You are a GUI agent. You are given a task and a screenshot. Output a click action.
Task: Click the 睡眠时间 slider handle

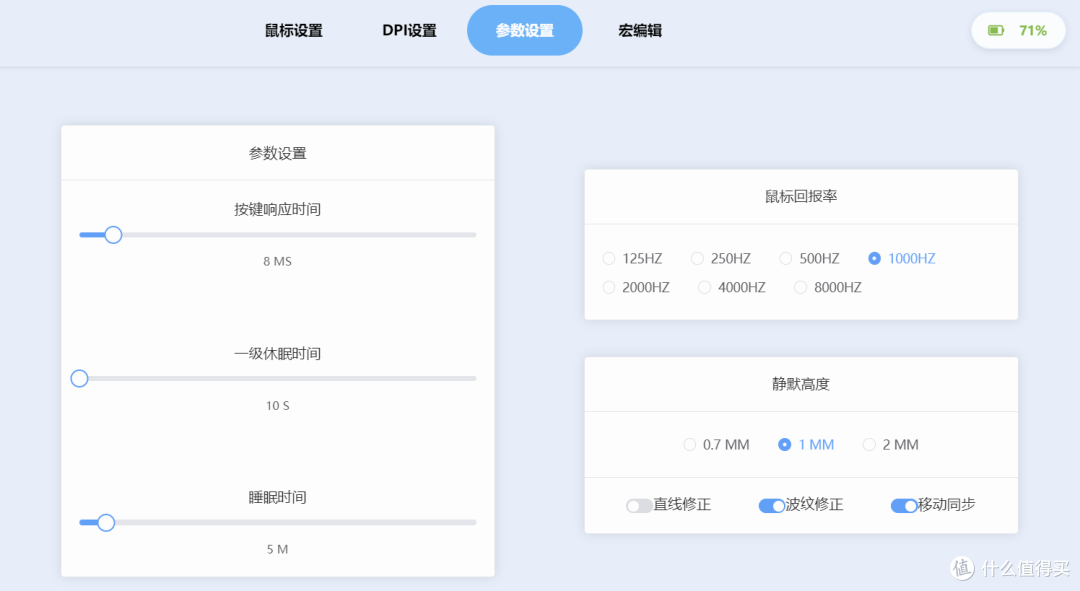105,523
